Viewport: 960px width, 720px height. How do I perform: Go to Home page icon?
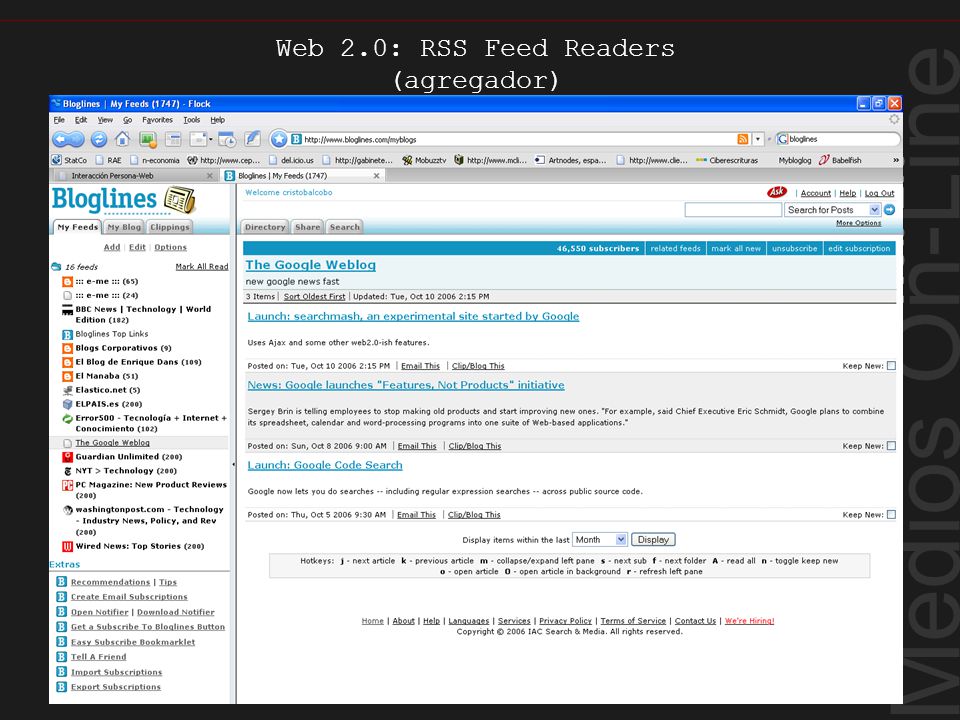click(122, 139)
